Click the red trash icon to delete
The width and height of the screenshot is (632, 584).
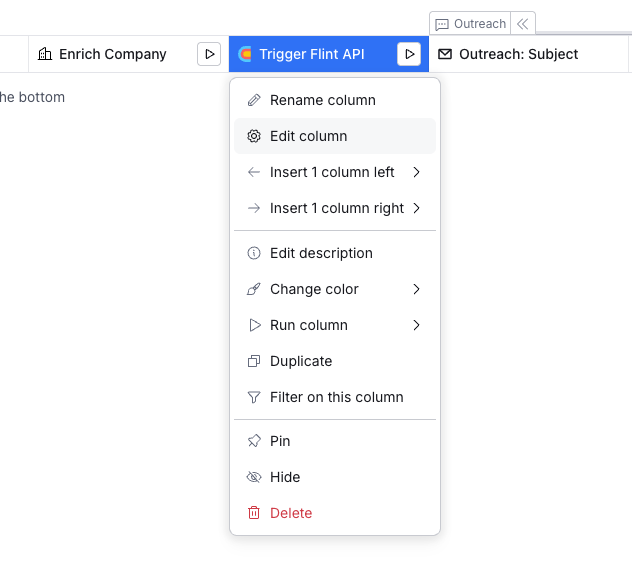click(x=254, y=513)
